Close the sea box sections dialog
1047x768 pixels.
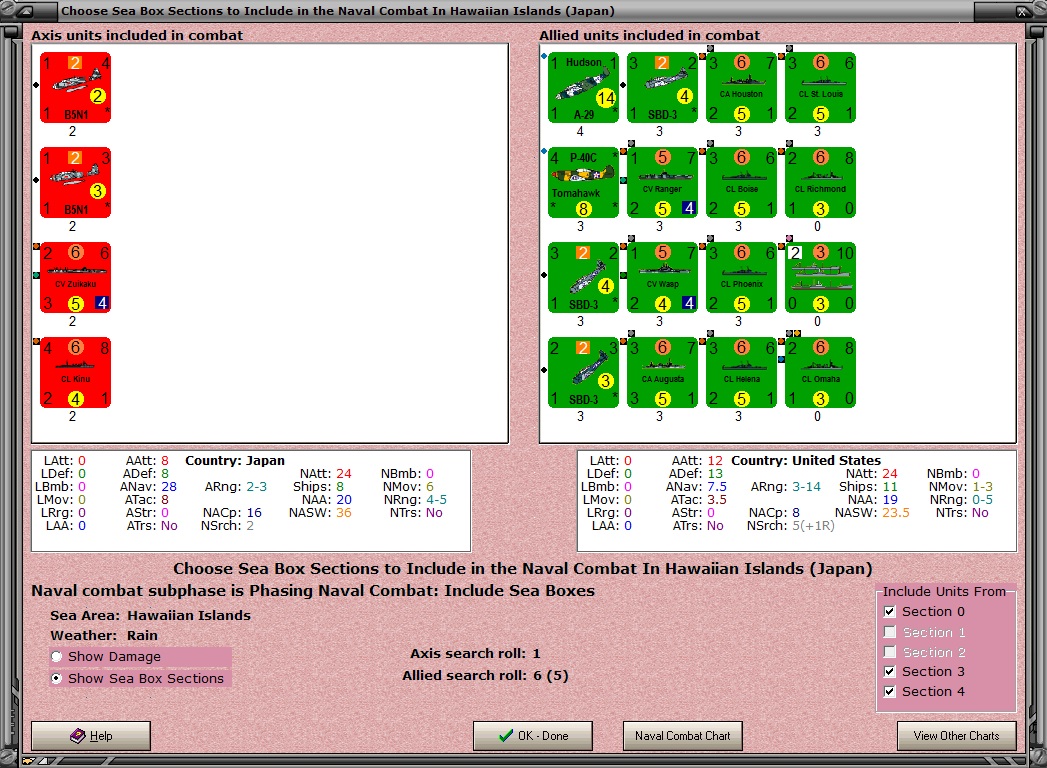(x=1022, y=11)
